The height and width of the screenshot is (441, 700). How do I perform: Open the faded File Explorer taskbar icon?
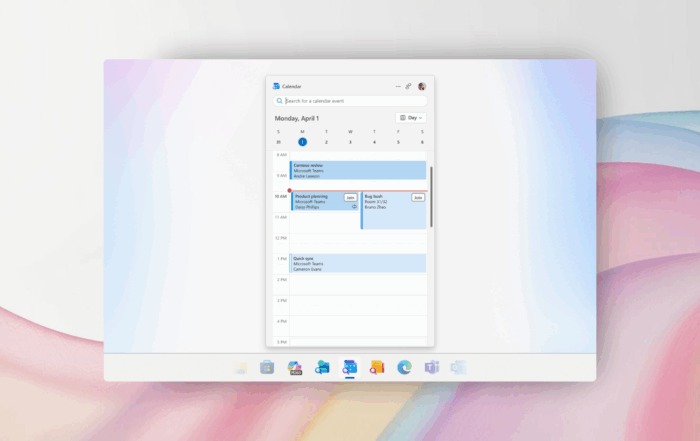coord(241,368)
